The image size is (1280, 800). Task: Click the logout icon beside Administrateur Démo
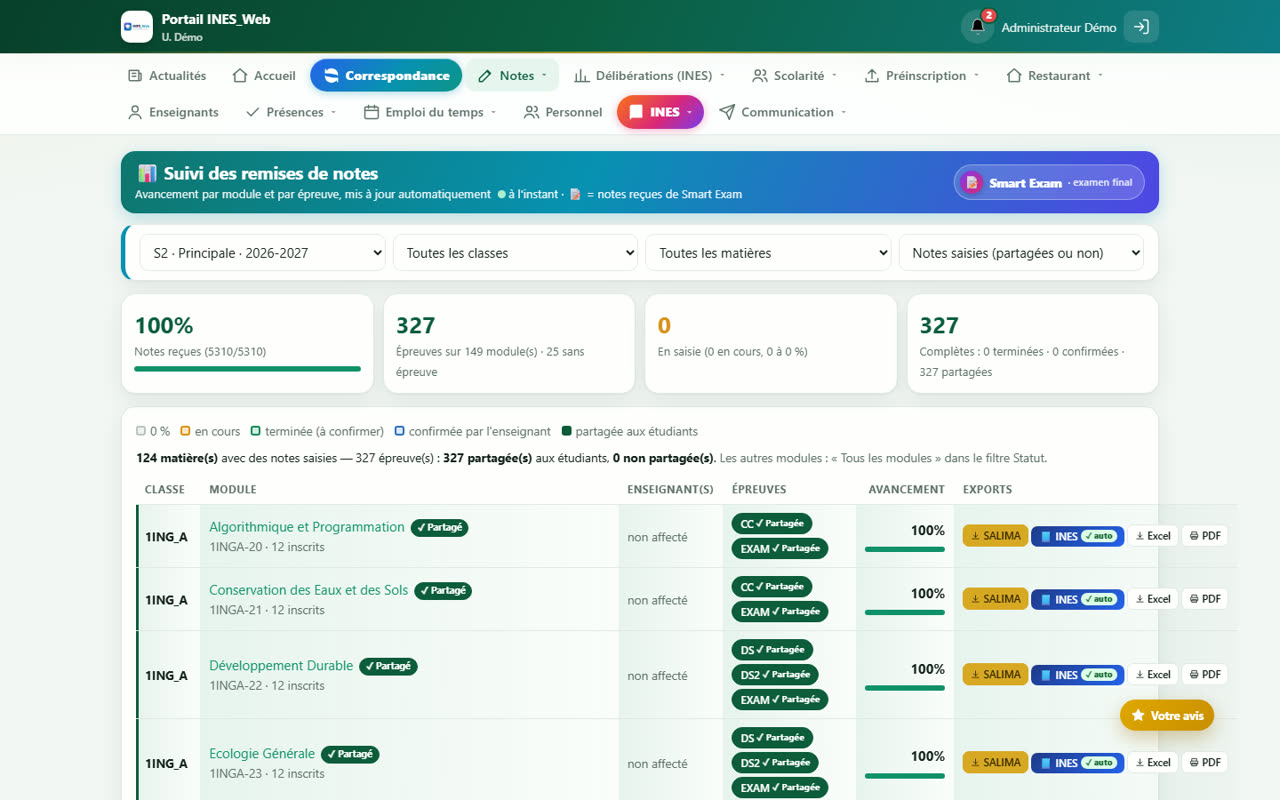pyautogui.click(x=1141, y=27)
